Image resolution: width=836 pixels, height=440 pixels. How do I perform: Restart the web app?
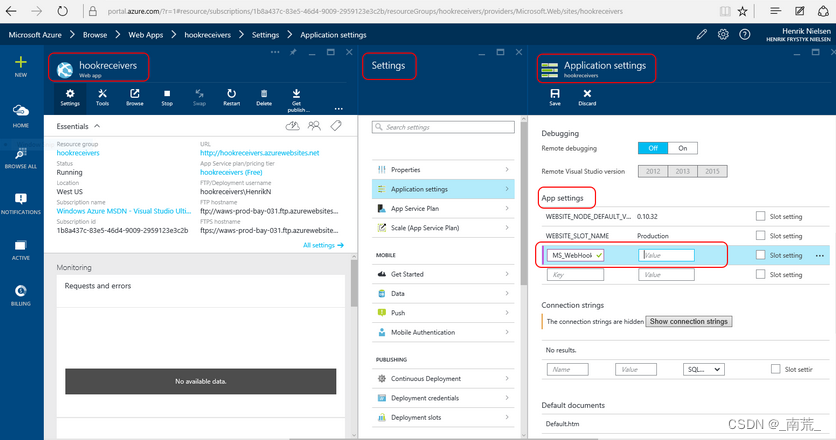pyautogui.click(x=231, y=98)
